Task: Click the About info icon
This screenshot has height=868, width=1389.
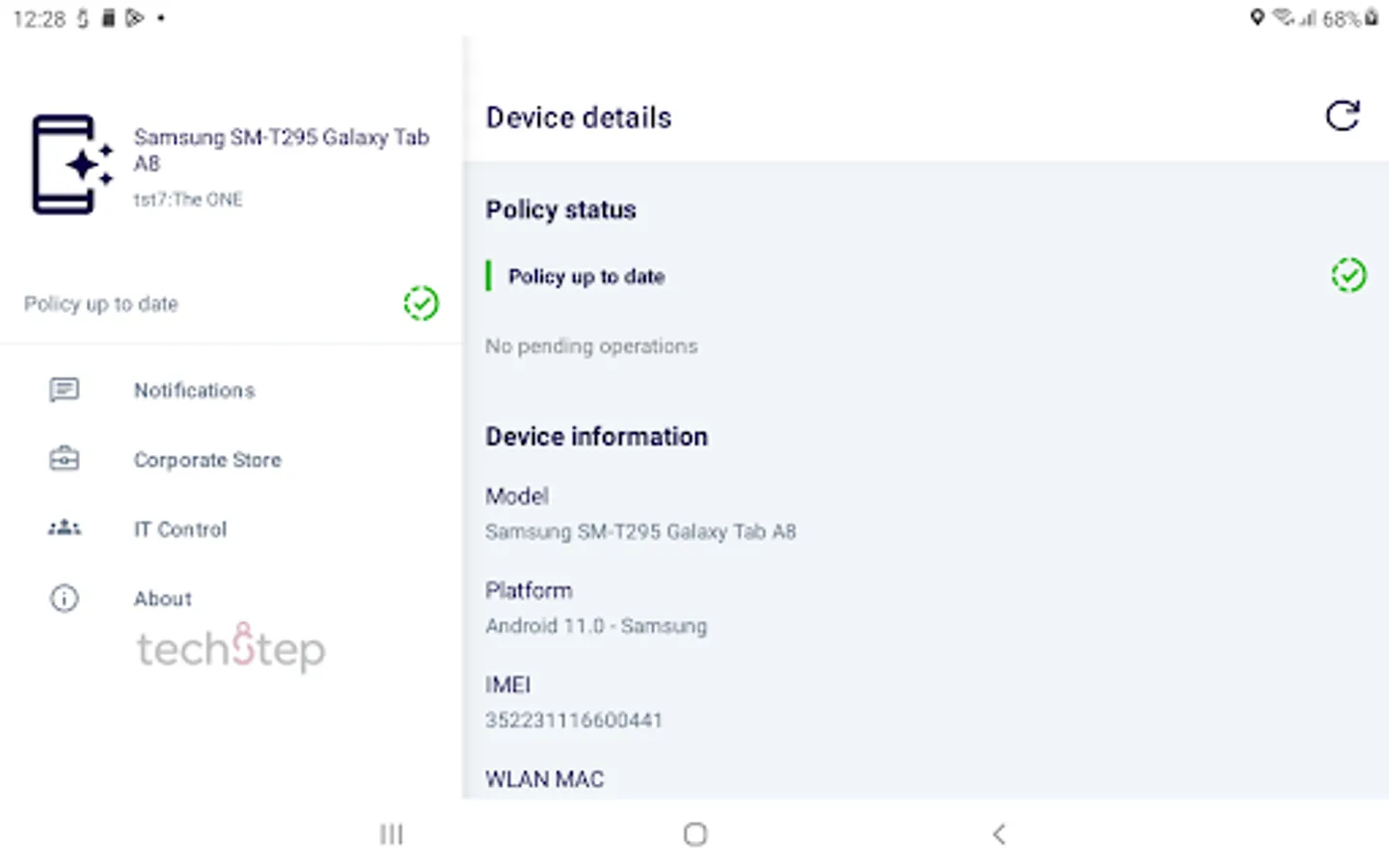Action: pyautogui.click(x=65, y=598)
